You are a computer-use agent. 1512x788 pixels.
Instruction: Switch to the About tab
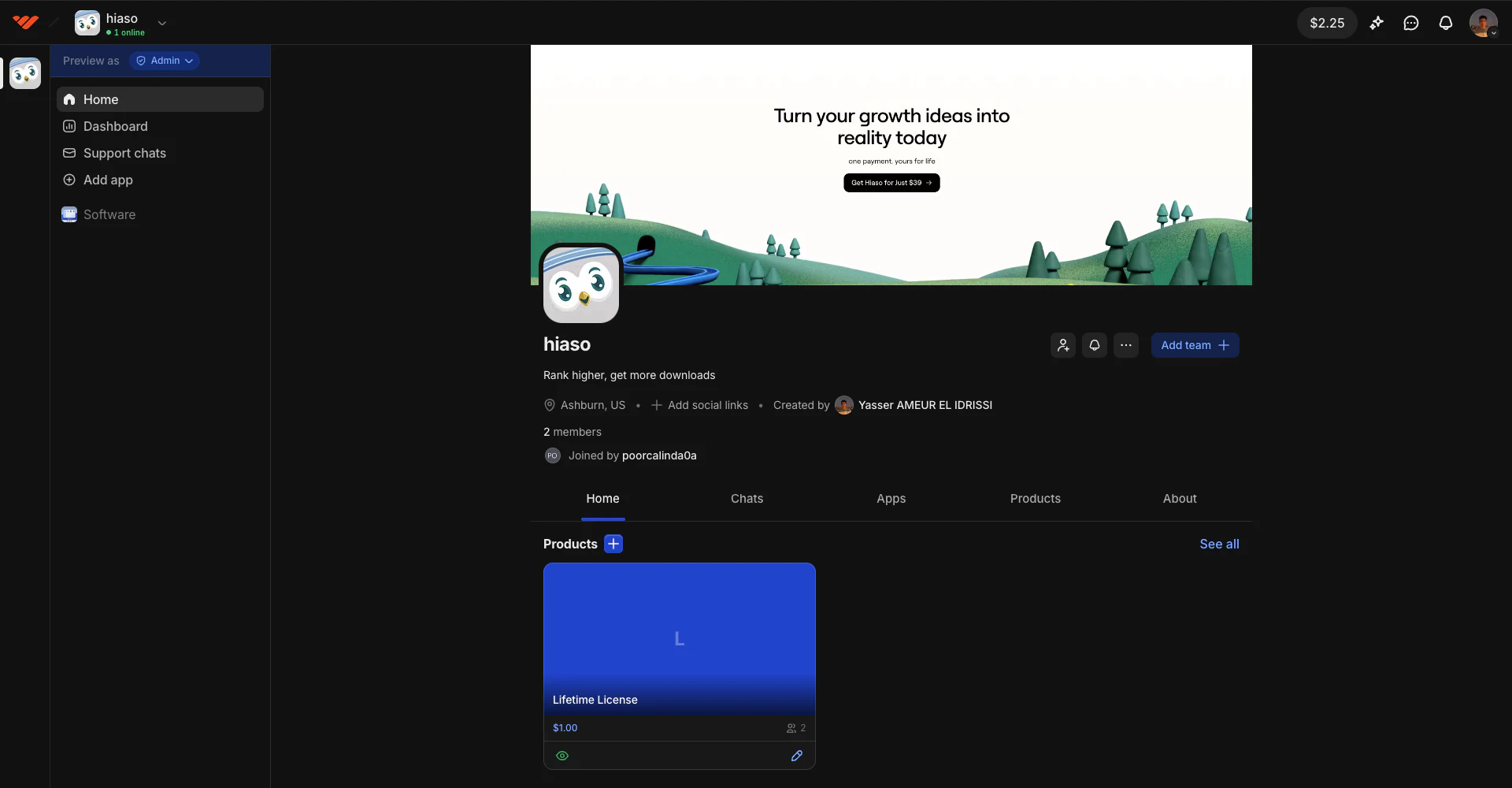click(1180, 499)
